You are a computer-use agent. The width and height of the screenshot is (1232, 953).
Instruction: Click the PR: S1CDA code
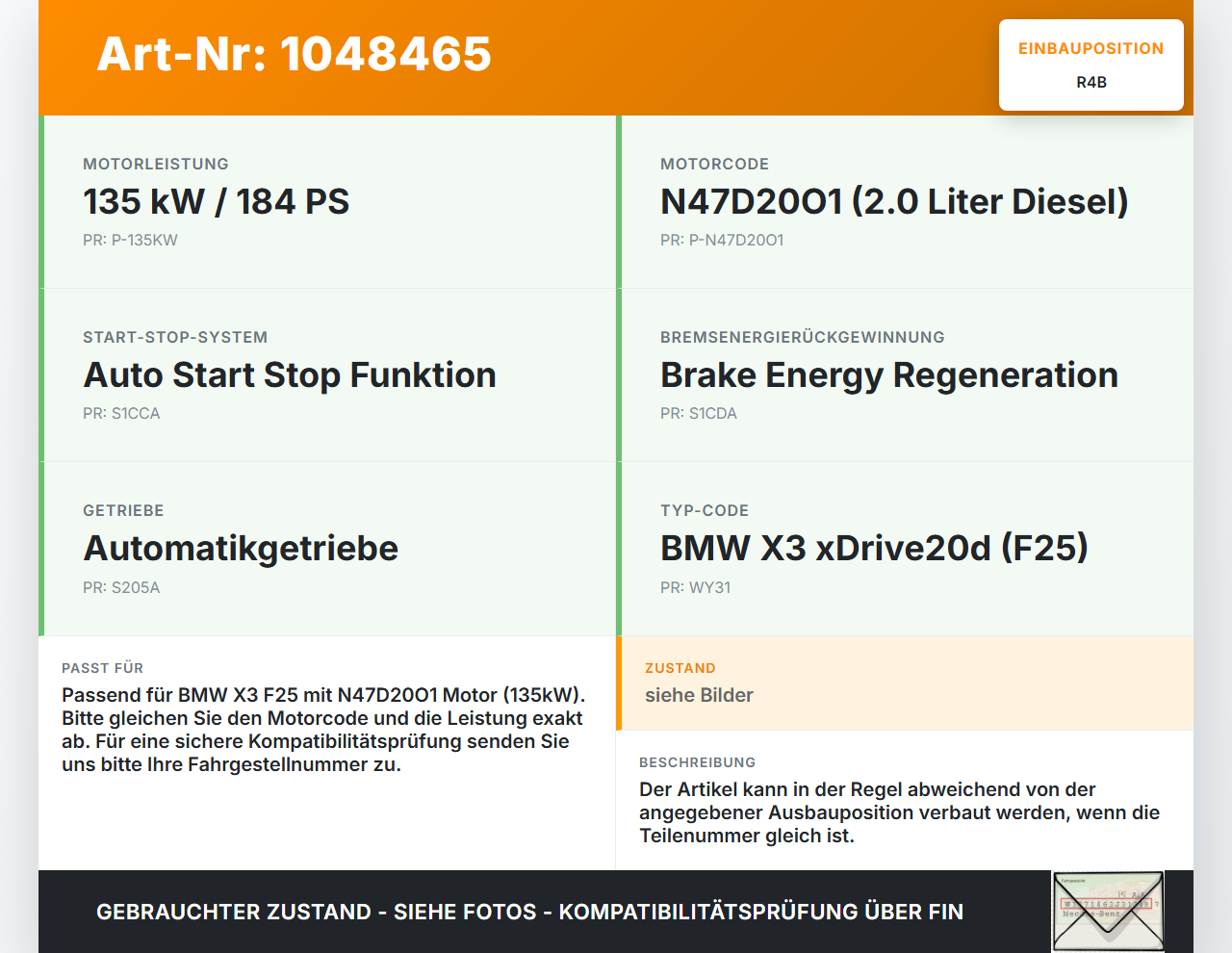pyautogui.click(x=699, y=414)
